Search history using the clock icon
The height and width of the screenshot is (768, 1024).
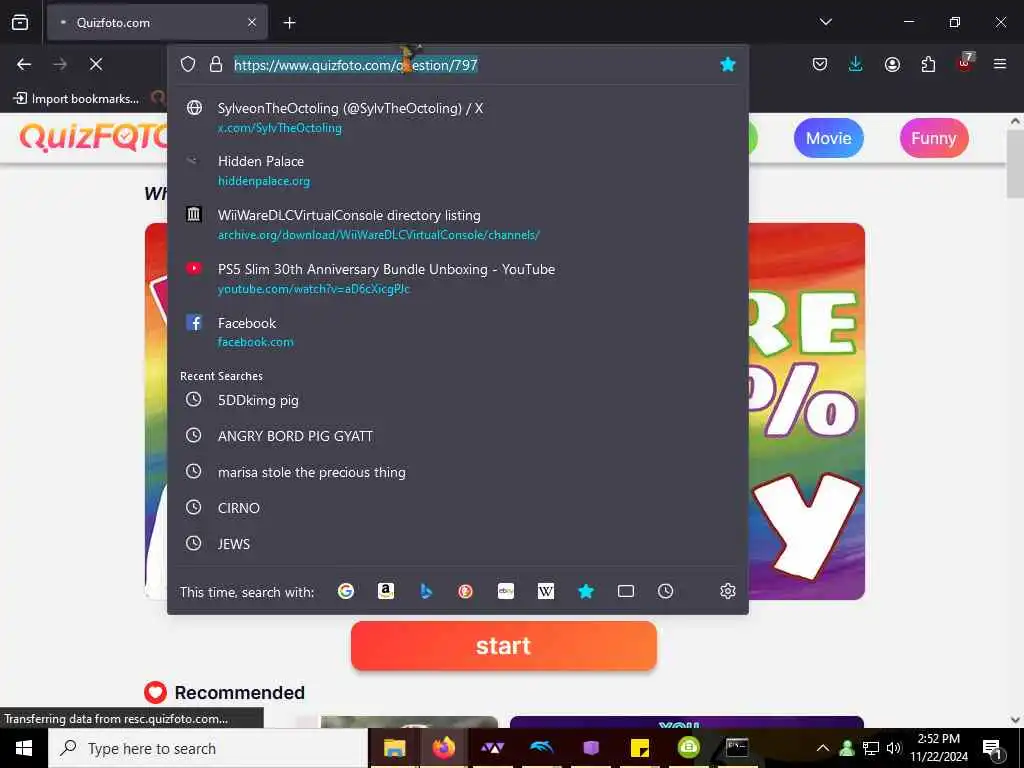(665, 591)
